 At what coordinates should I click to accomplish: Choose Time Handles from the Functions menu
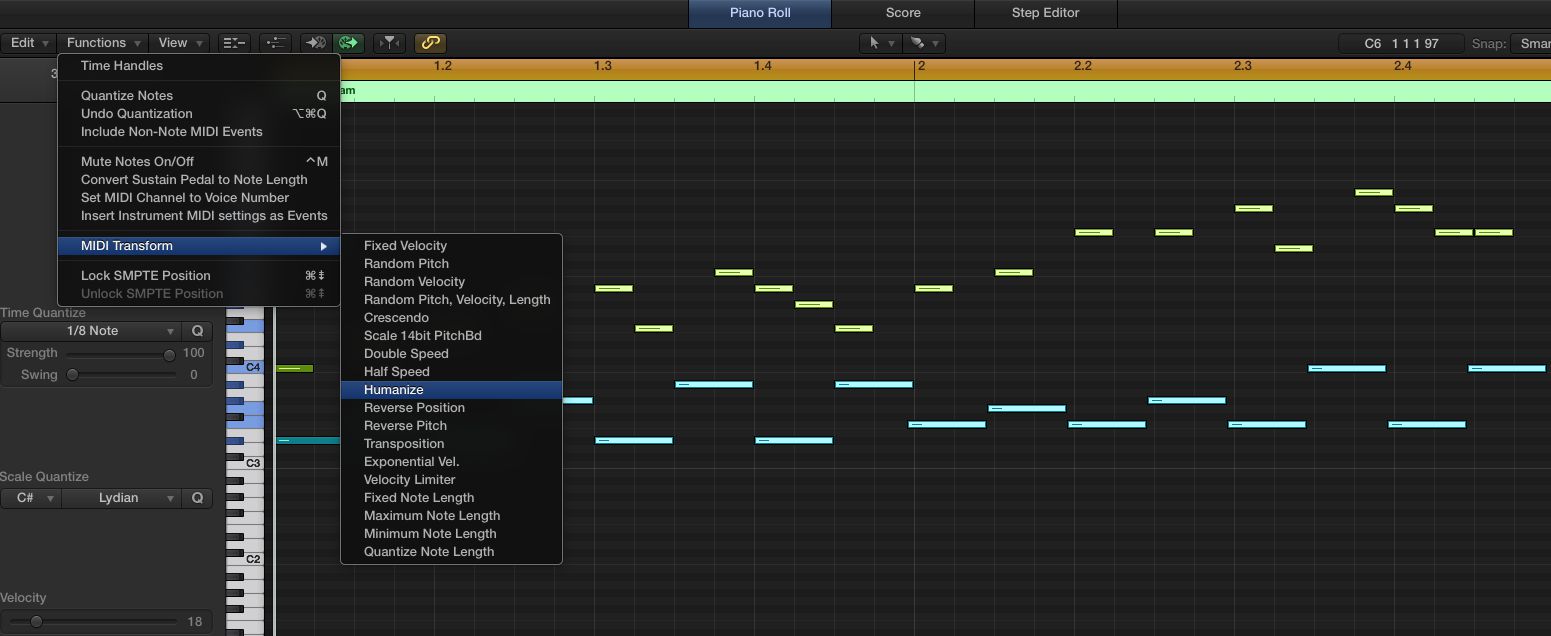[199, 66]
